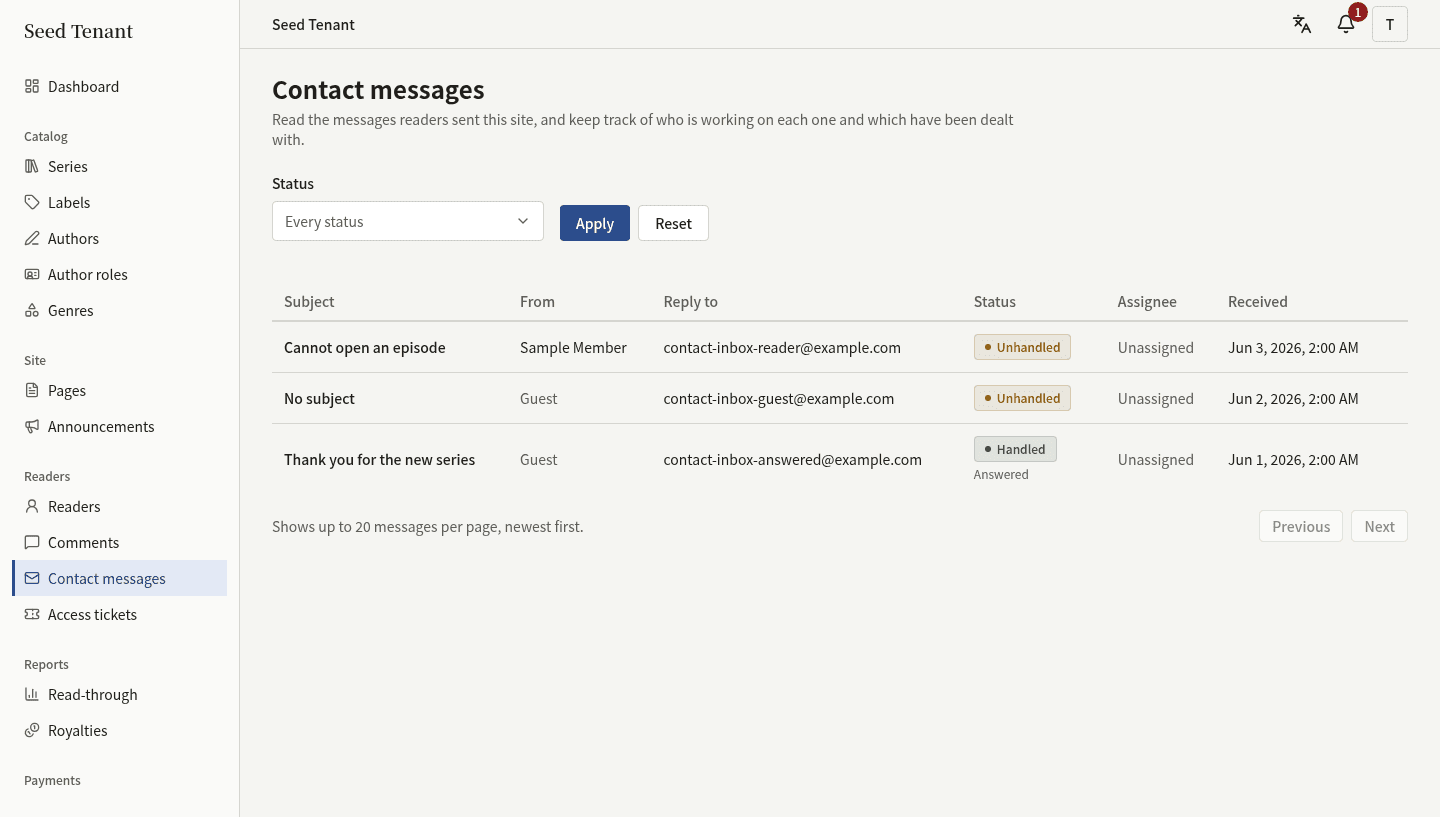This screenshot has width=1440, height=817.
Task: Click contact-inbox-reader@example.com reply address
Action: point(782,347)
